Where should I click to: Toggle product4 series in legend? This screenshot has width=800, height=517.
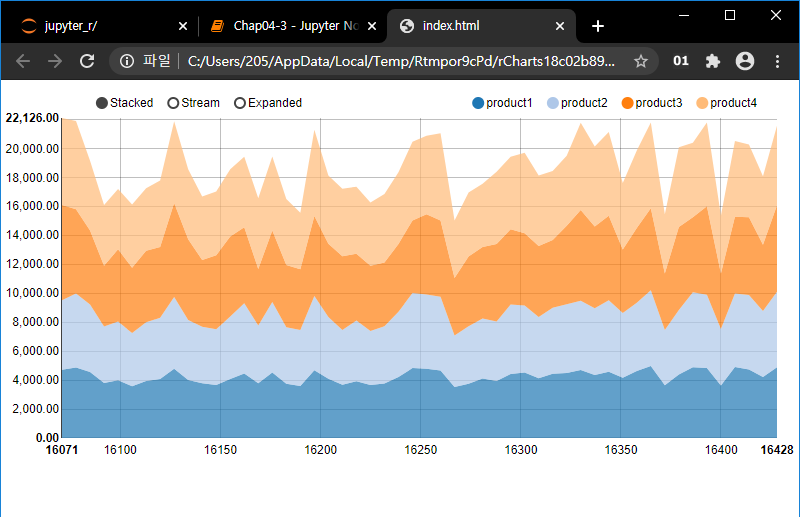pyautogui.click(x=727, y=103)
